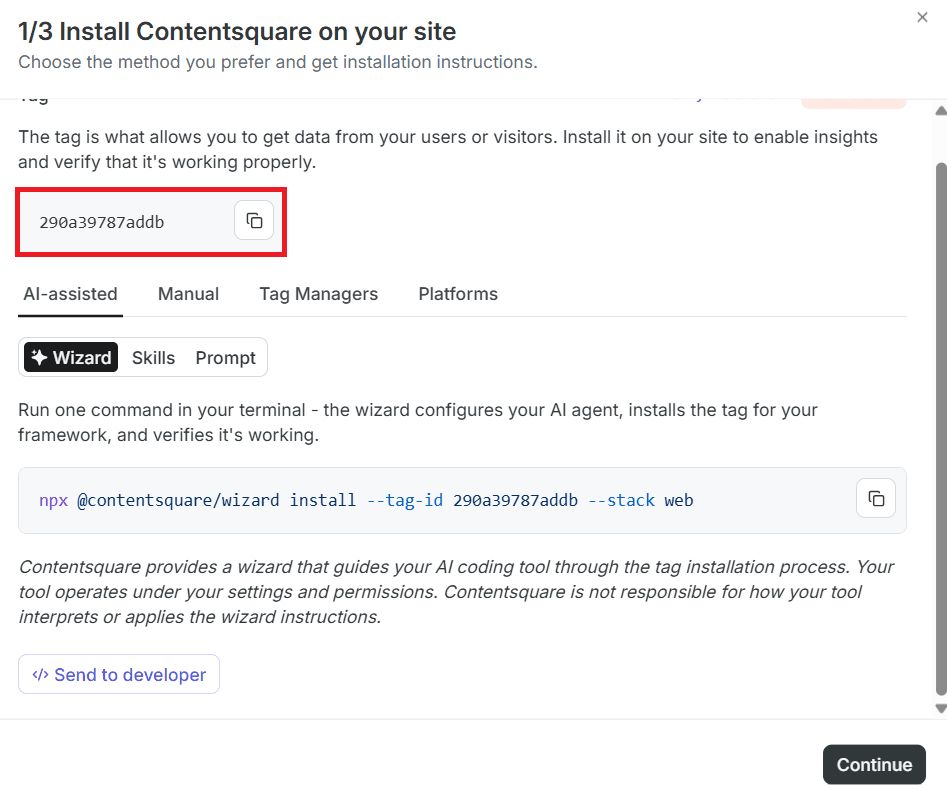This screenshot has height=789, width=947.
Task: Click the italic disclaimer starting 'Contentsquare provides a wizard'
Action: point(456,592)
